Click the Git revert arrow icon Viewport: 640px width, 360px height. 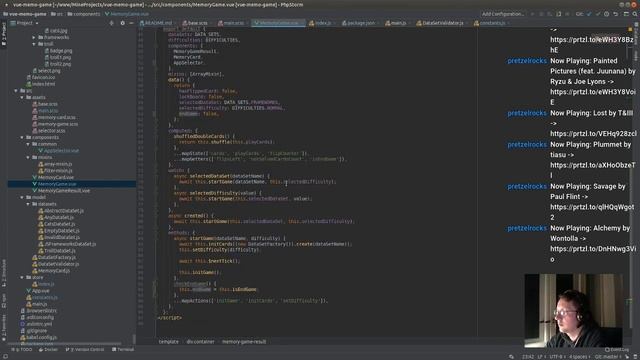tap(616, 14)
